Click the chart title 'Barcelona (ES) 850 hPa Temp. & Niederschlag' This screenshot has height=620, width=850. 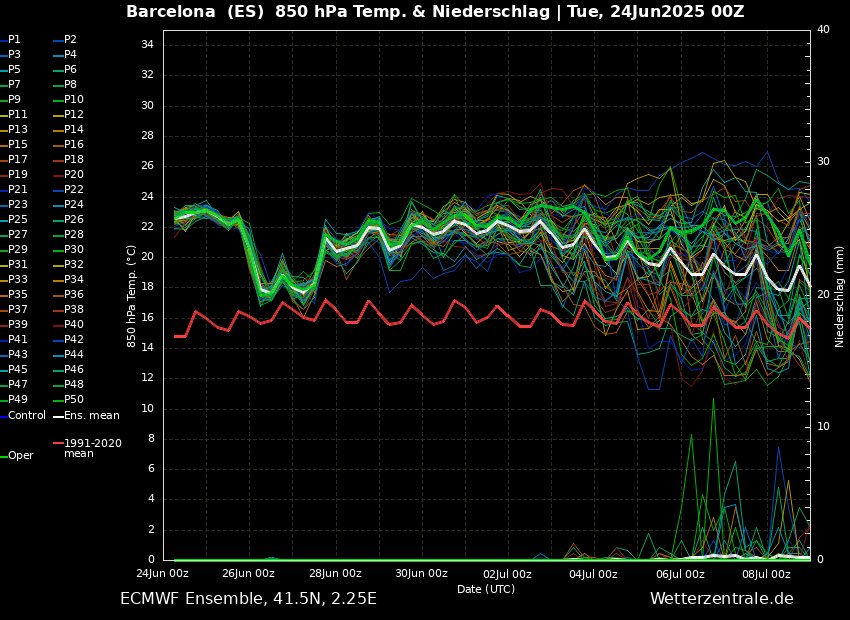point(338,12)
